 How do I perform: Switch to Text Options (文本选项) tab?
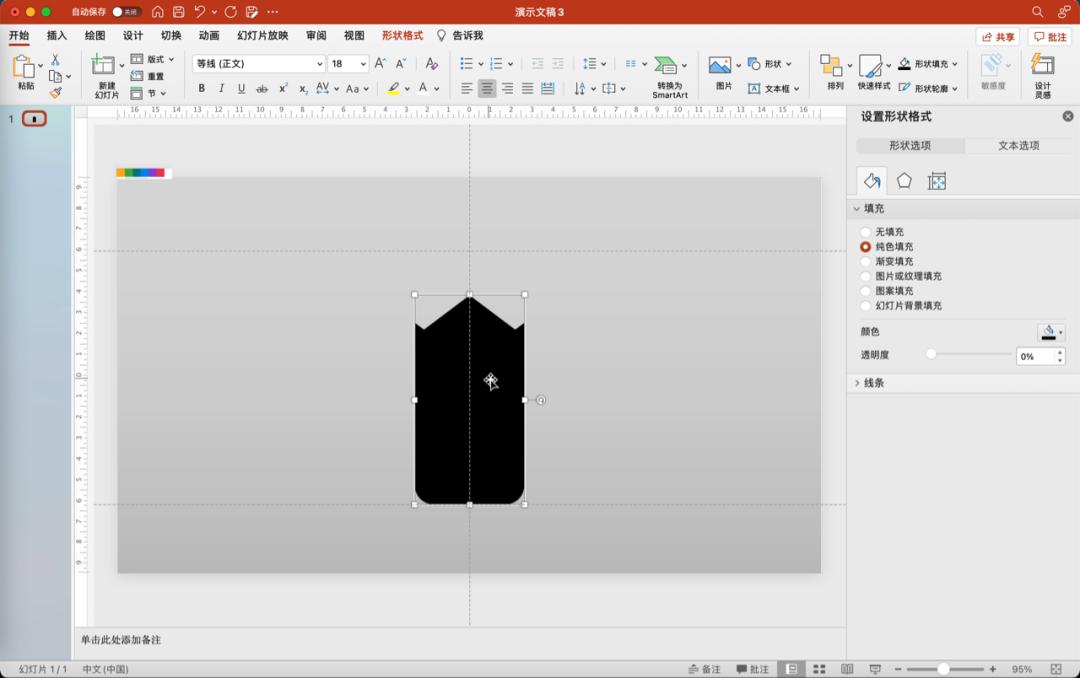click(x=1018, y=146)
